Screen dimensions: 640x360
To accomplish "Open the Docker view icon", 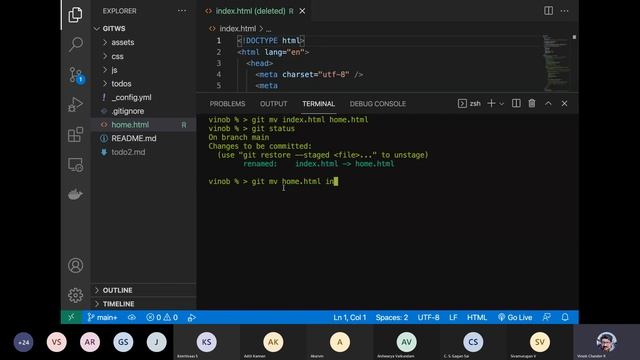I will point(76,194).
